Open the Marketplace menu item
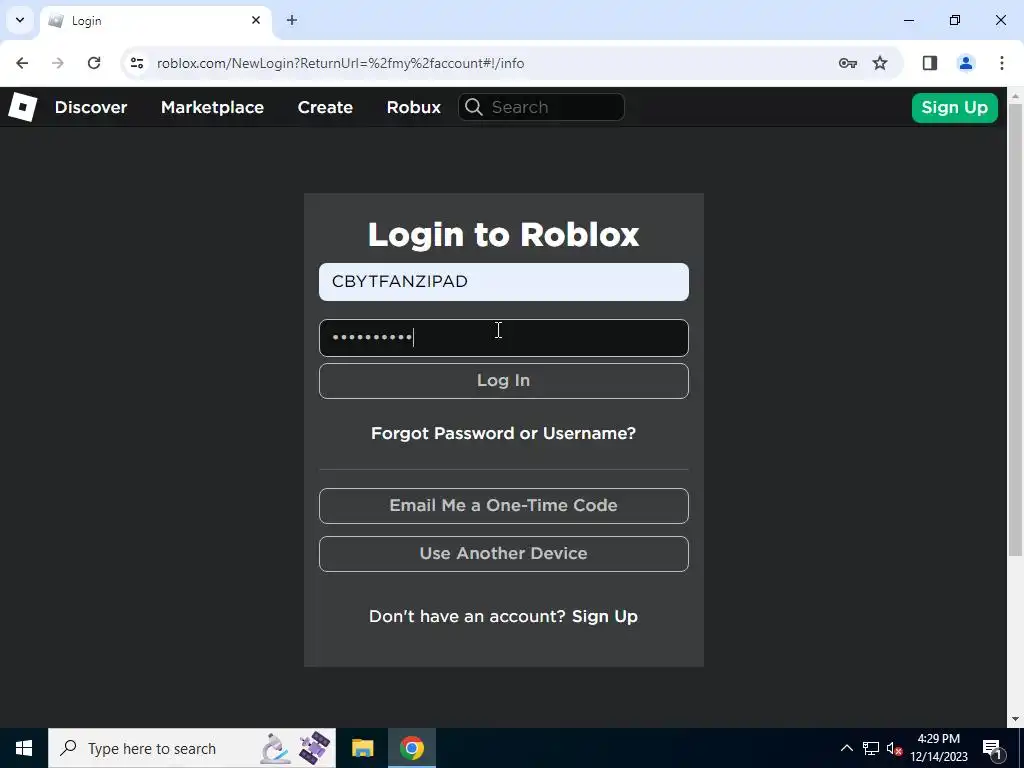Screen dimensions: 1024x768 (x=212, y=107)
